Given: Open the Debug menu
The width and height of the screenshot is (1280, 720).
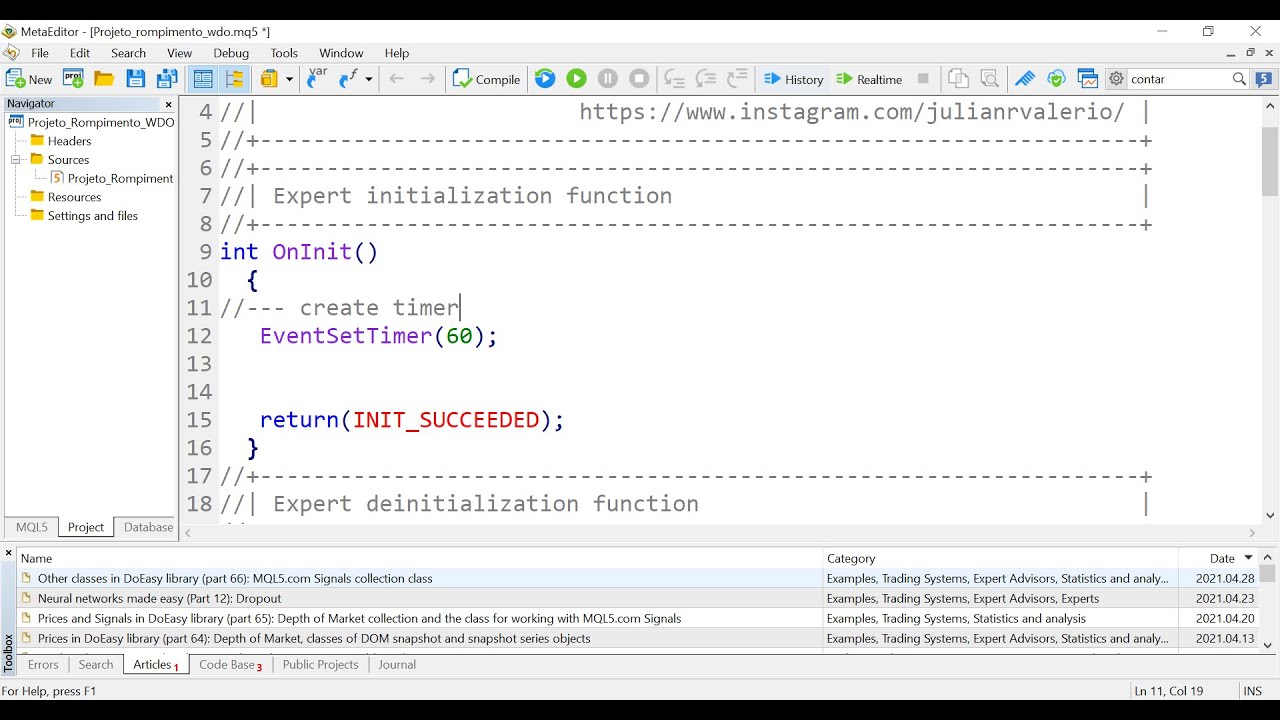Looking at the screenshot, I should [231, 53].
